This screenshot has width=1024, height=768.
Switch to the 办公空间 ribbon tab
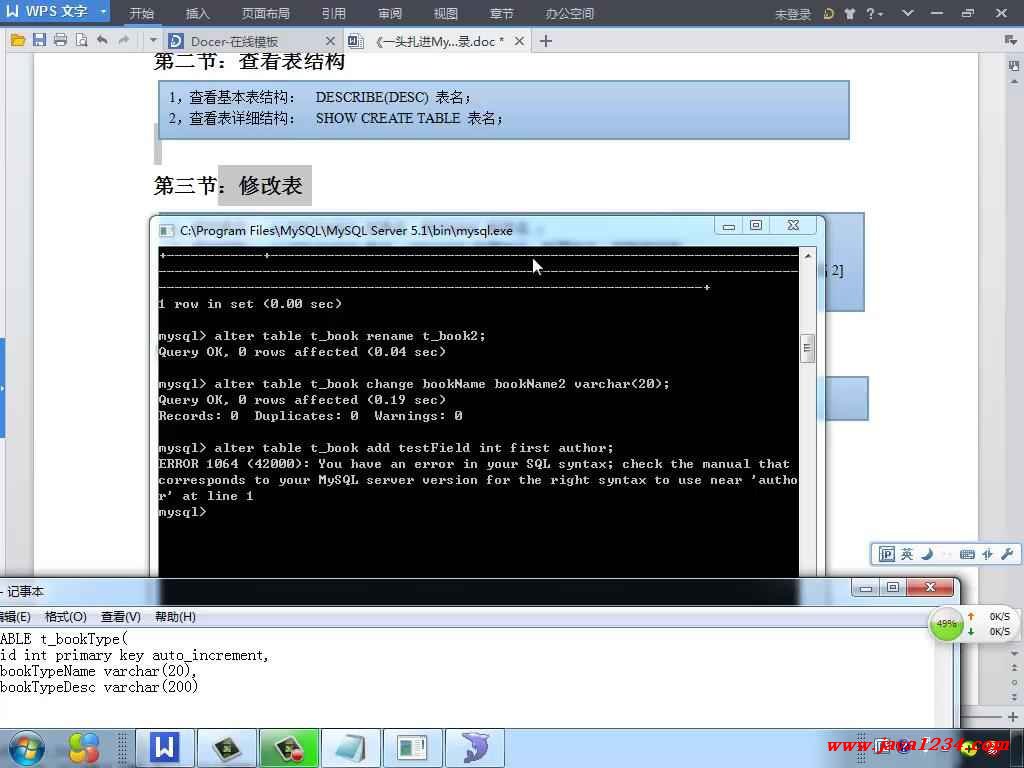coord(569,13)
